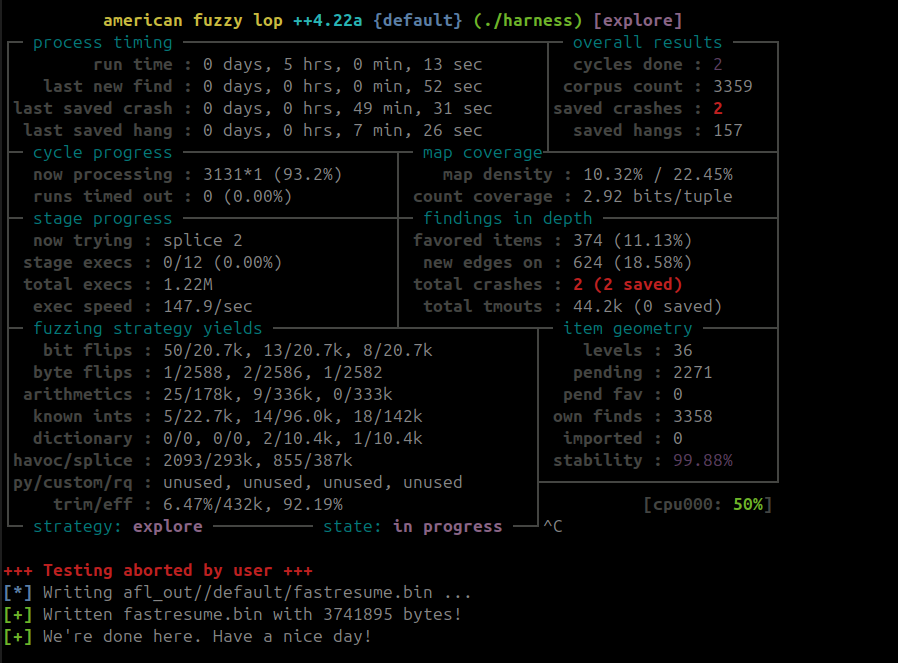
Task: Select the 'cycle progress' section header
Action: [x=103, y=153]
